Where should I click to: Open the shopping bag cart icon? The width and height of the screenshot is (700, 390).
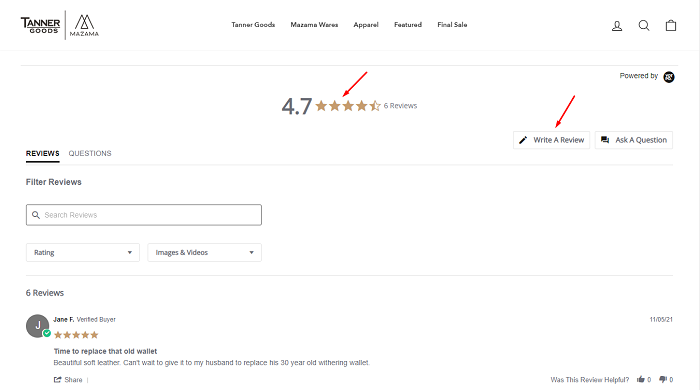[x=671, y=25]
